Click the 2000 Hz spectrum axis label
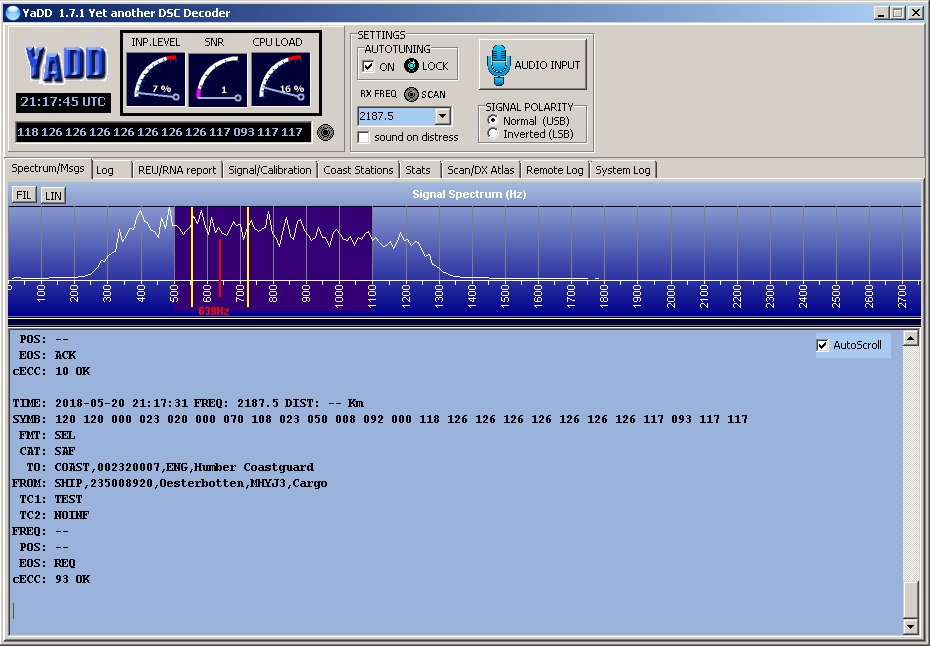930x646 pixels. [x=670, y=295]
